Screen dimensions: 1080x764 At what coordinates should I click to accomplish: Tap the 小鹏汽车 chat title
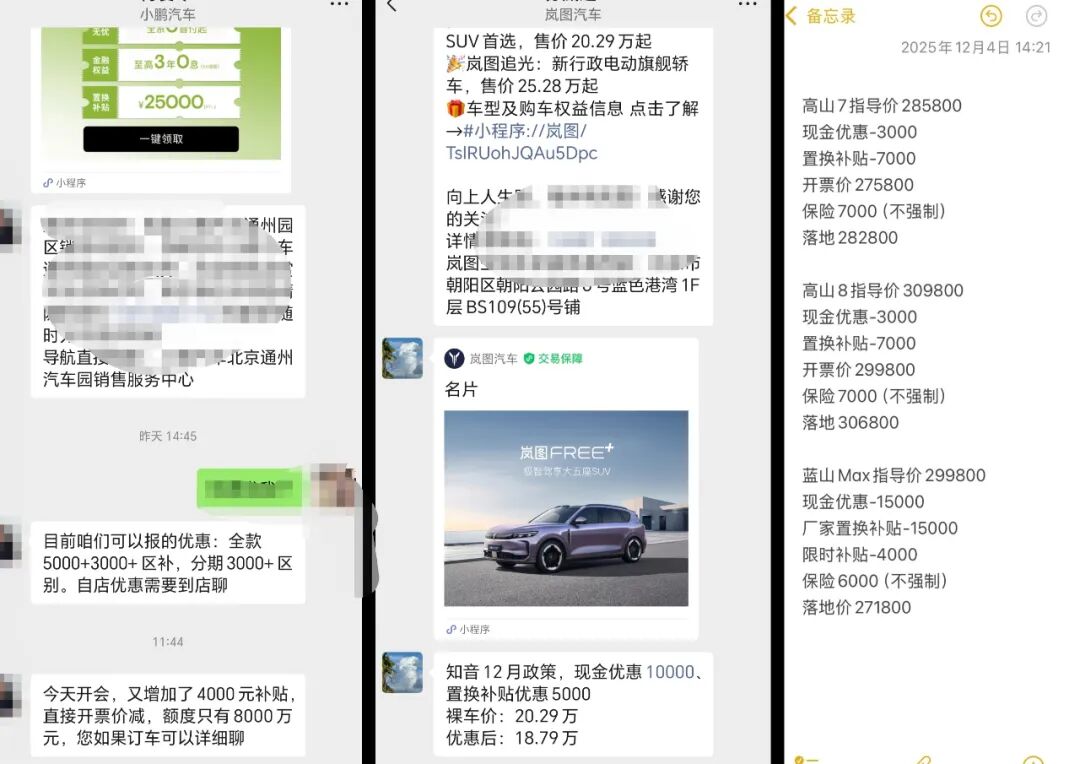167,14
